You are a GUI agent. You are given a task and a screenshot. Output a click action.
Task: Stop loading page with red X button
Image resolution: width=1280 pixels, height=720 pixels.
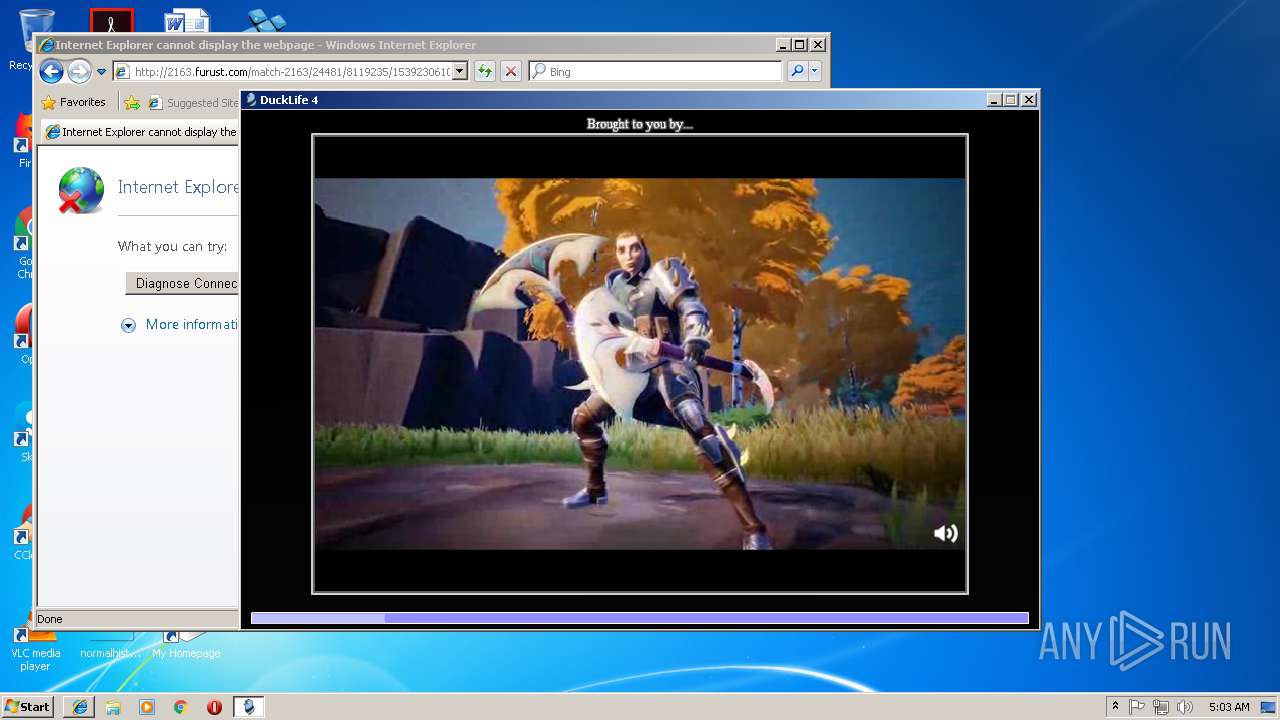510,71
